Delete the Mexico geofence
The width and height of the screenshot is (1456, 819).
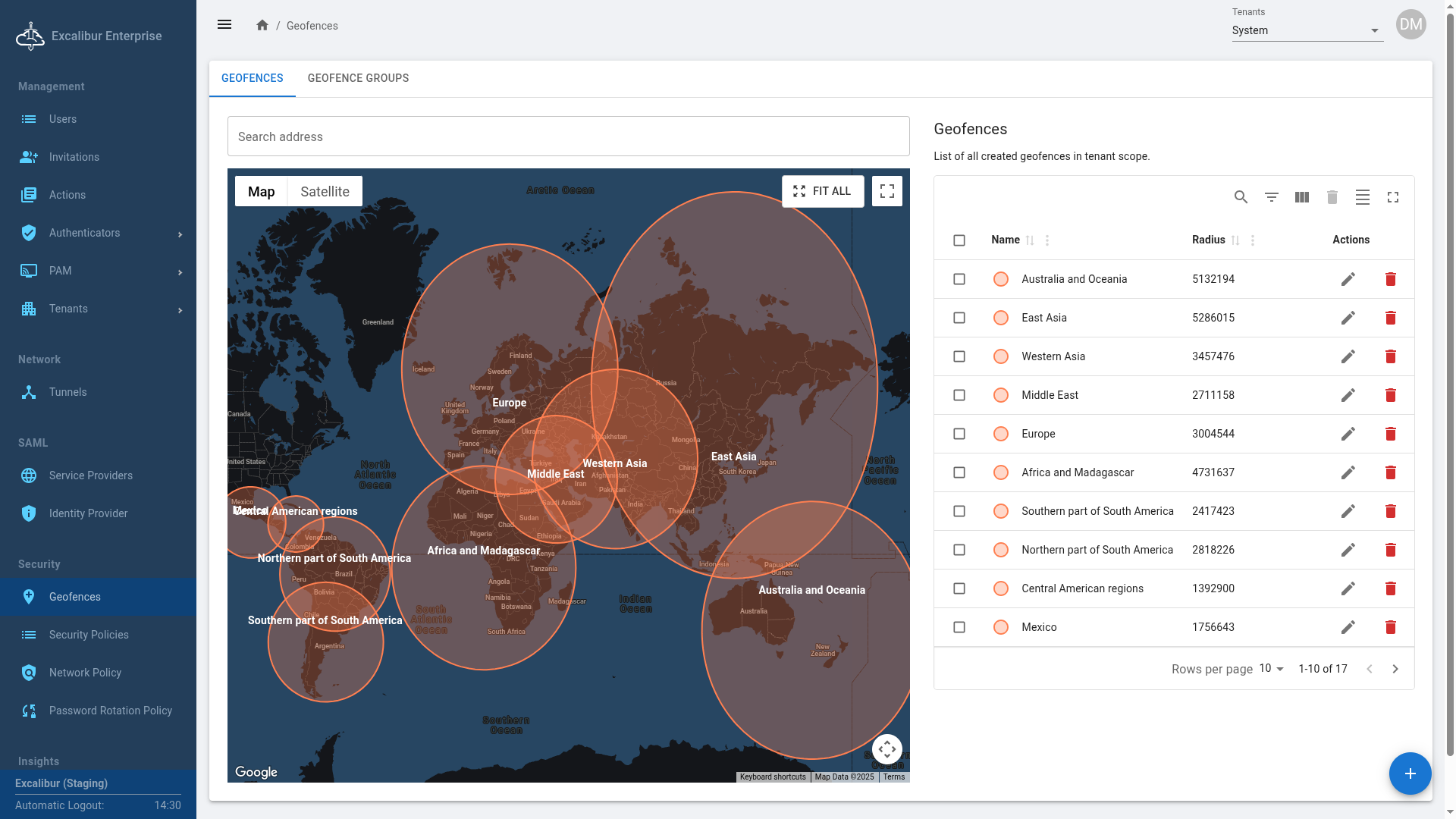pos(1391,627)
